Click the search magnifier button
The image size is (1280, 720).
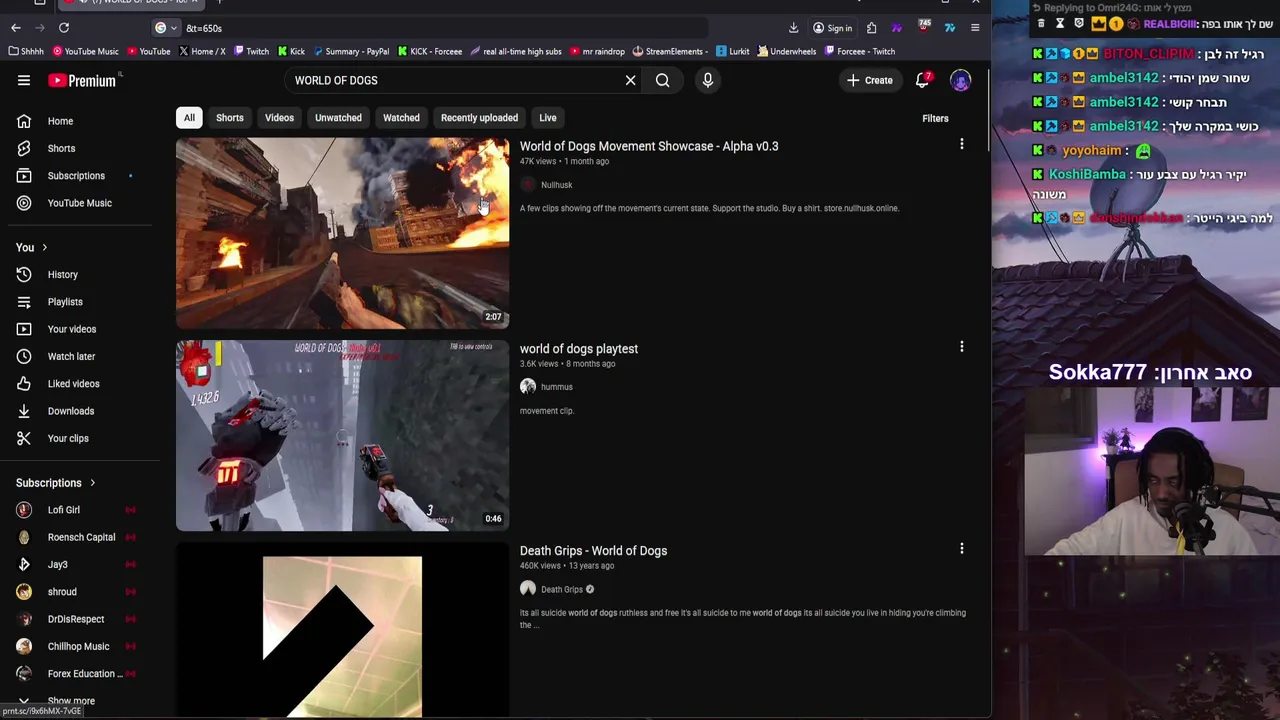(662, 80)
